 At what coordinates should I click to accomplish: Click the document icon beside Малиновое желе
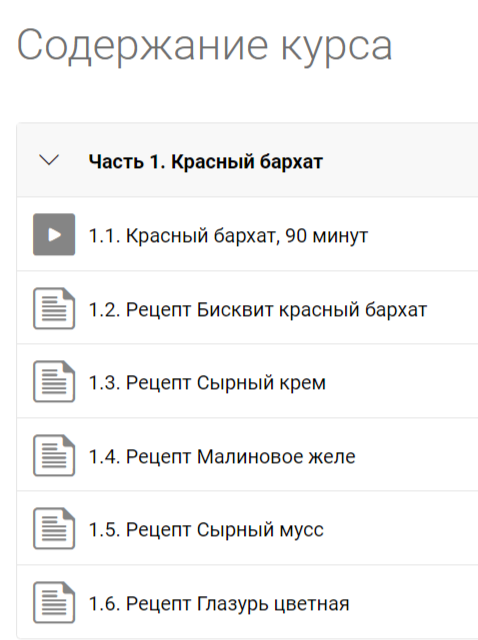point(54,456)
